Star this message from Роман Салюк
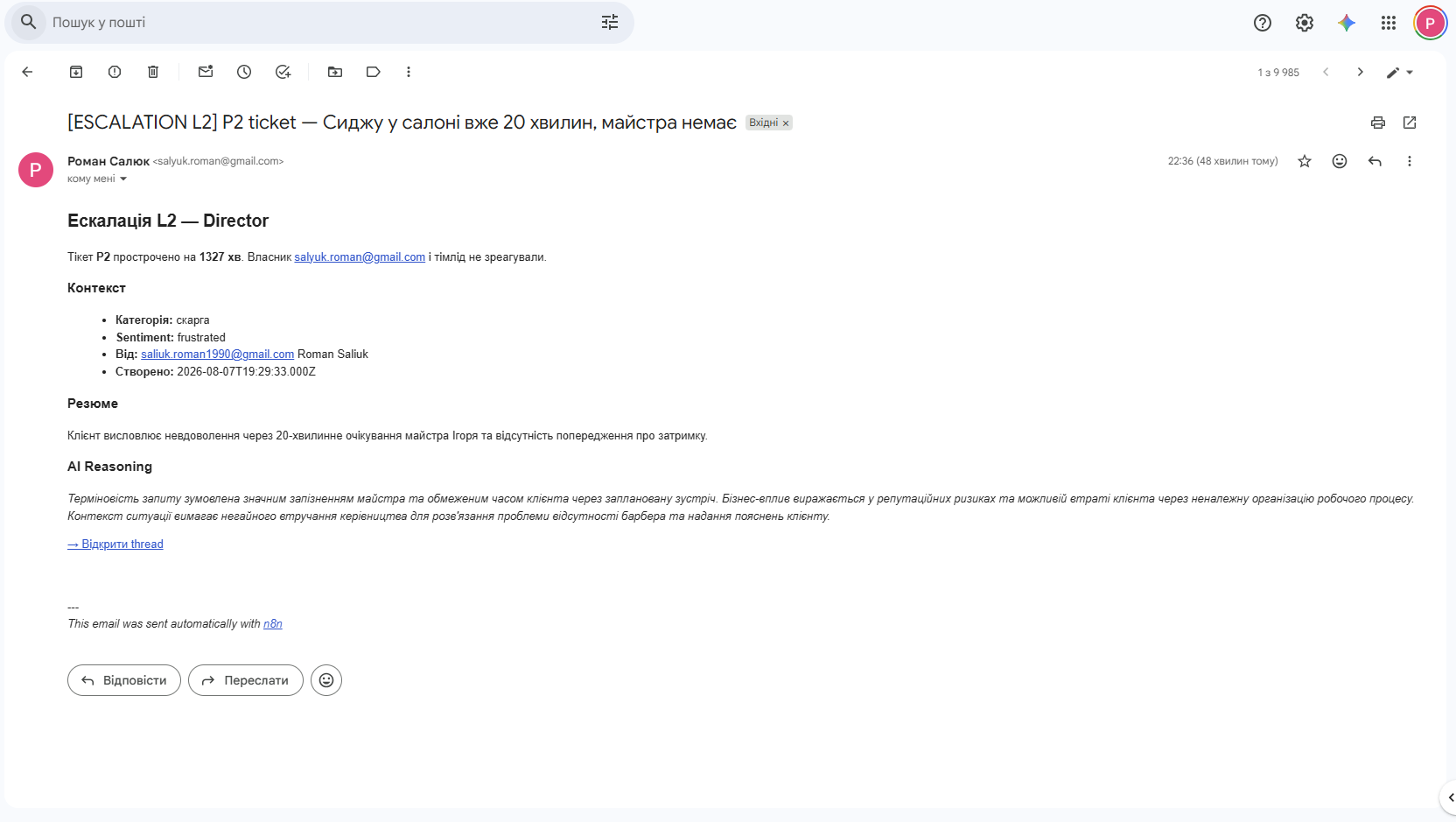1456x822 pixels. click(x=1305, y=161)
